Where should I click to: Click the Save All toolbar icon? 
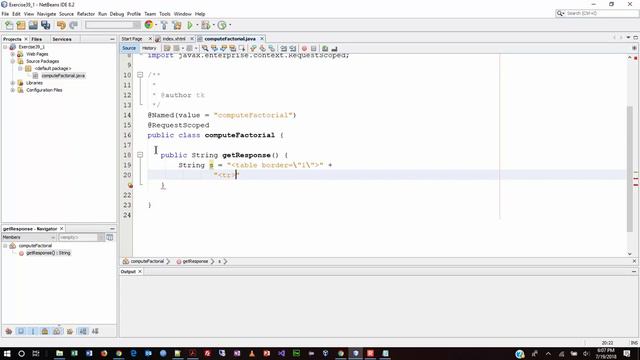(45, 25)
